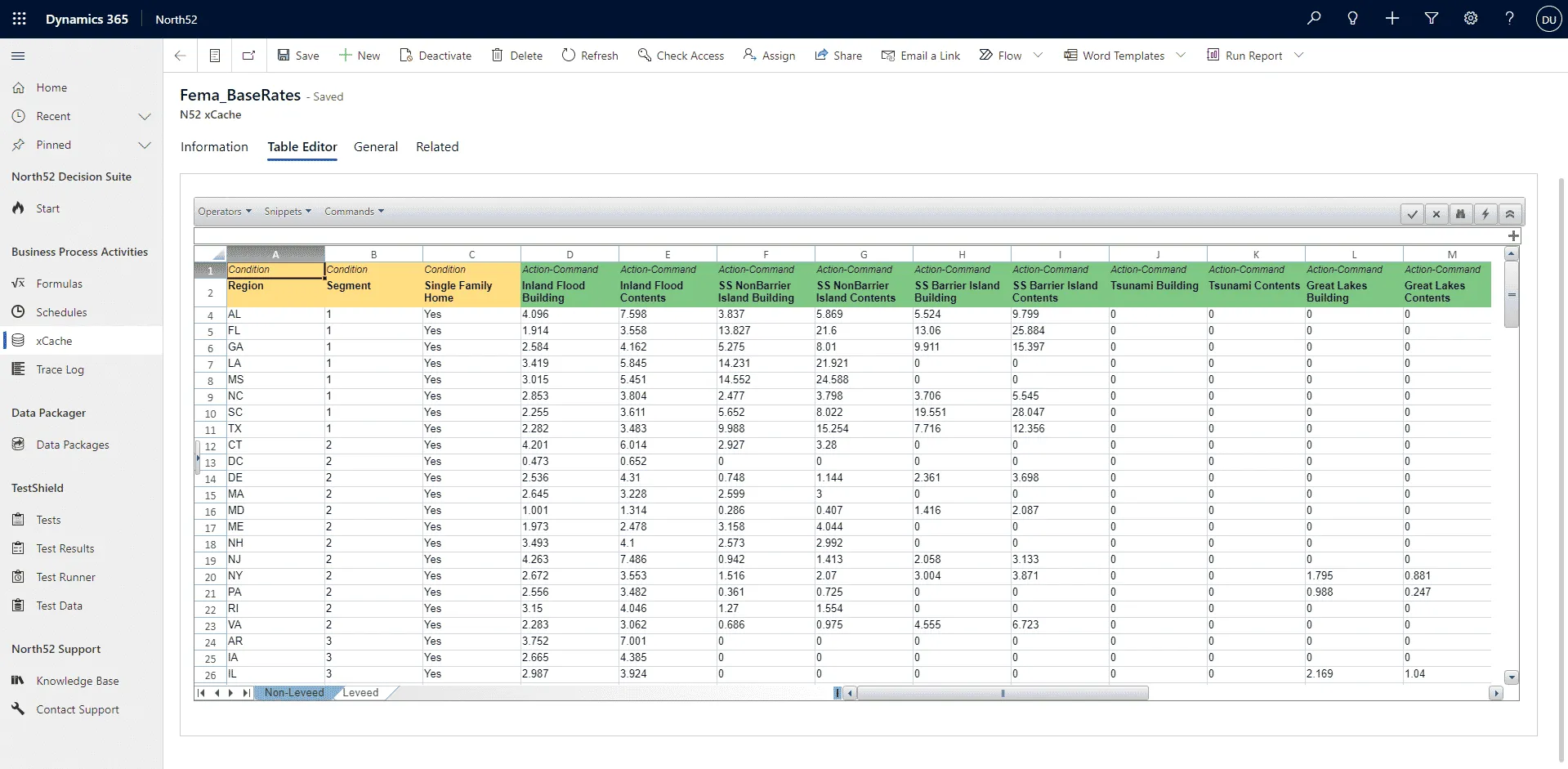Switch to the Leveed sheet tab
Image resolution: width=1568 pixels, height=769 pixels.
(x=360, y=693)
